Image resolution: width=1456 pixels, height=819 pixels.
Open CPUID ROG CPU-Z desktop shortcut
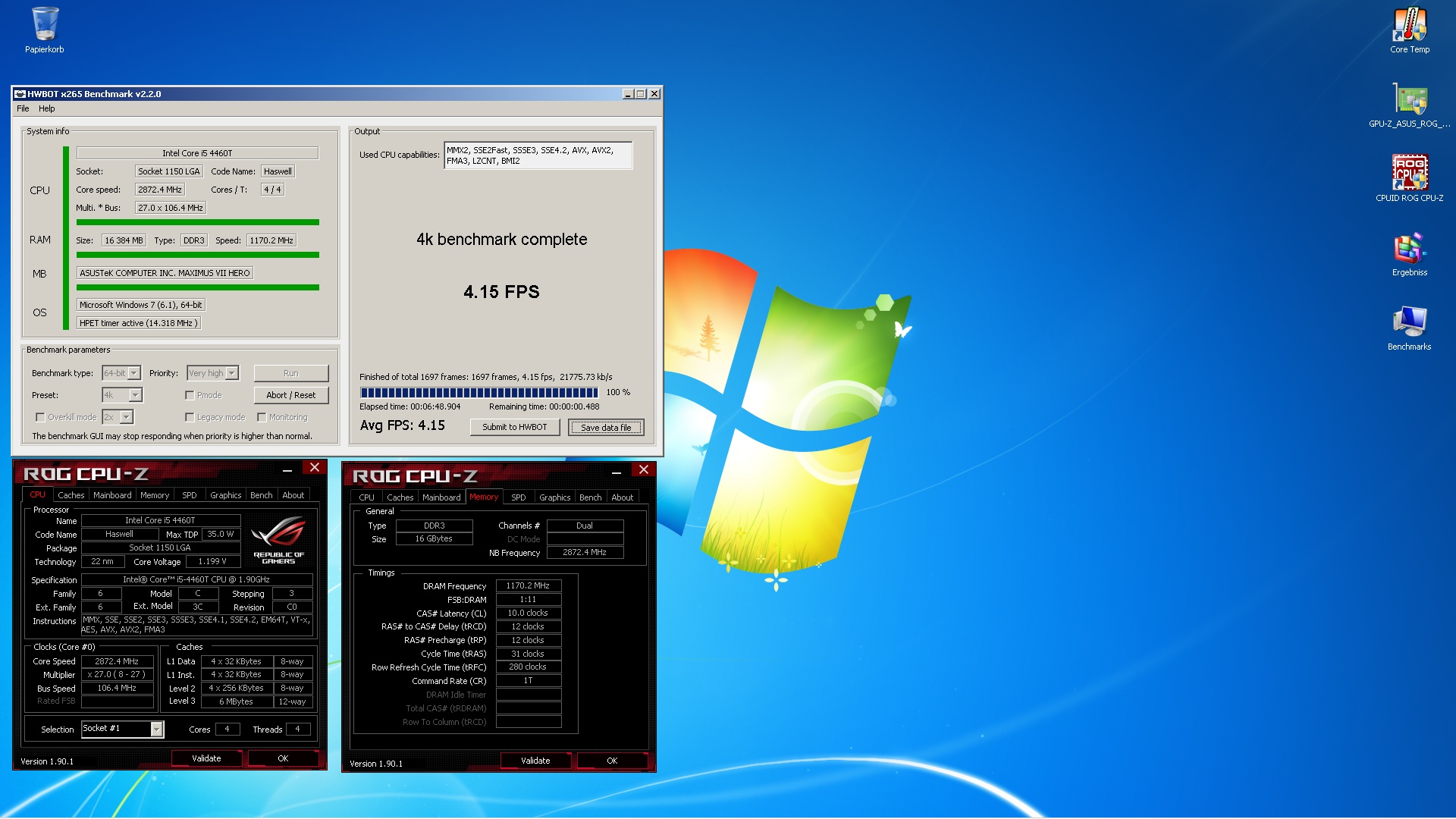point(1410,179)
